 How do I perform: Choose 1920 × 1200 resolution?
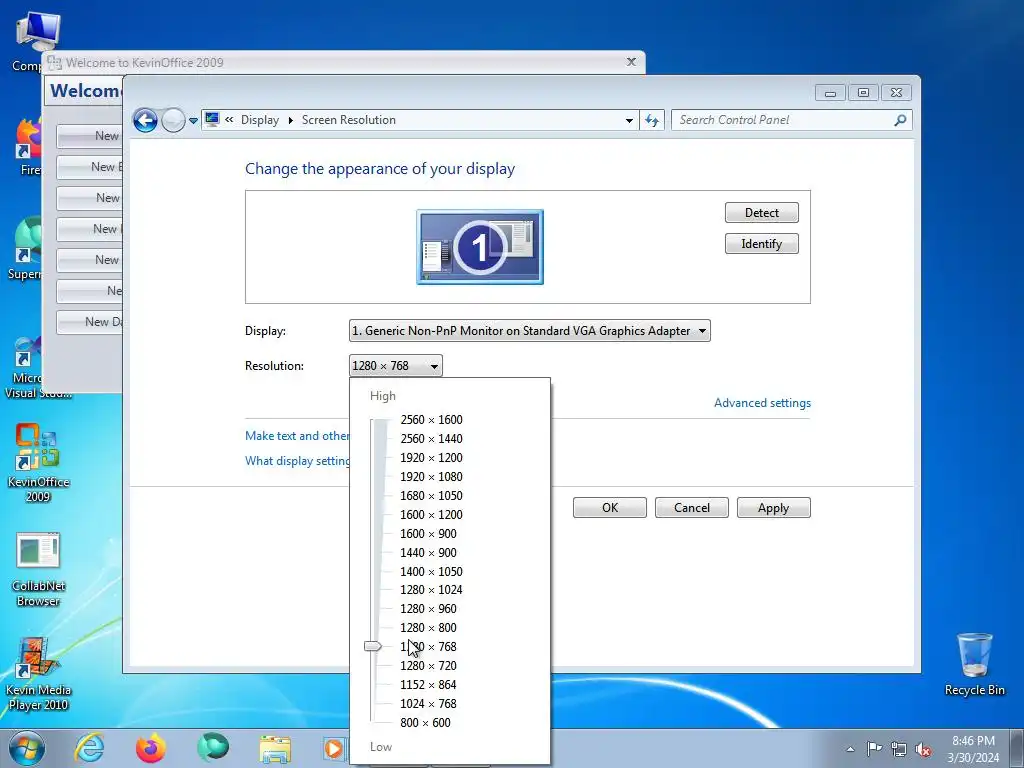point(431,458)
